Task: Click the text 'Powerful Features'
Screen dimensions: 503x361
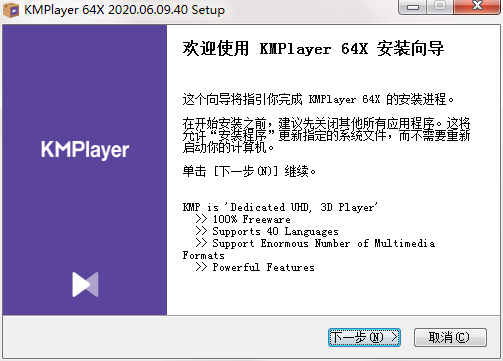Action: pyautogui.click(x=263, y=267)
